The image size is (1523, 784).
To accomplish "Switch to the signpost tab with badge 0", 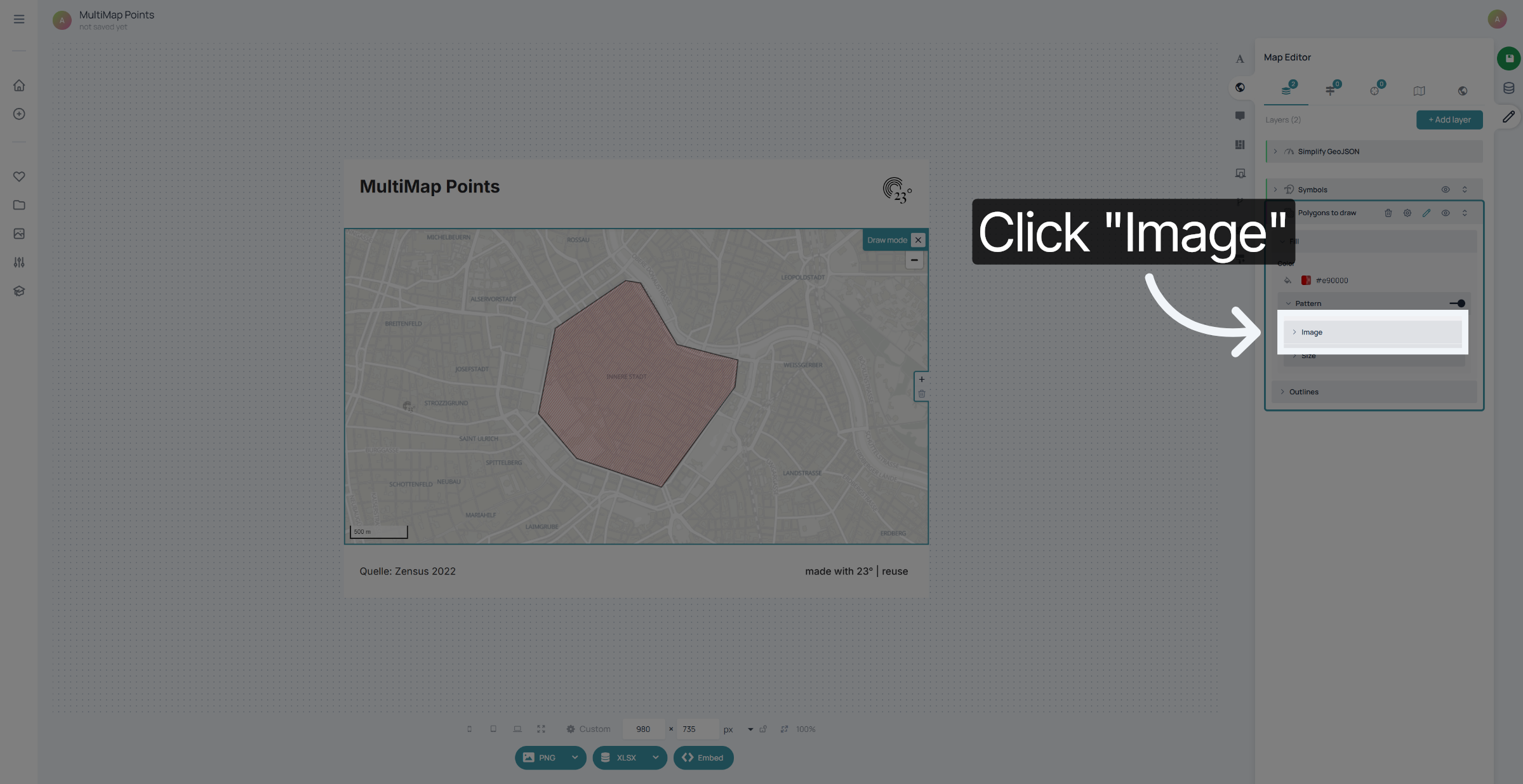I will [x=1331, y=90].
